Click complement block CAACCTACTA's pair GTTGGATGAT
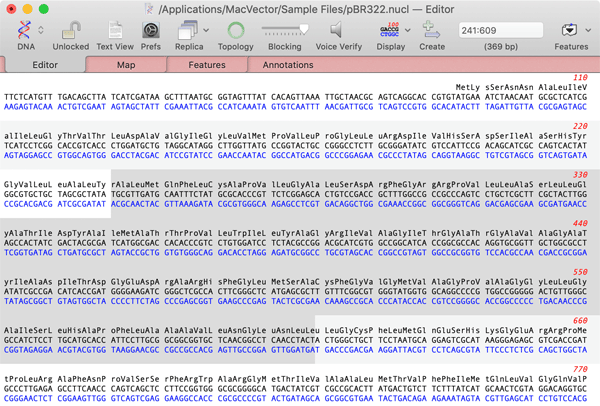Image resolution: width=600 pixels, height=406 pixels. point(295,350)
